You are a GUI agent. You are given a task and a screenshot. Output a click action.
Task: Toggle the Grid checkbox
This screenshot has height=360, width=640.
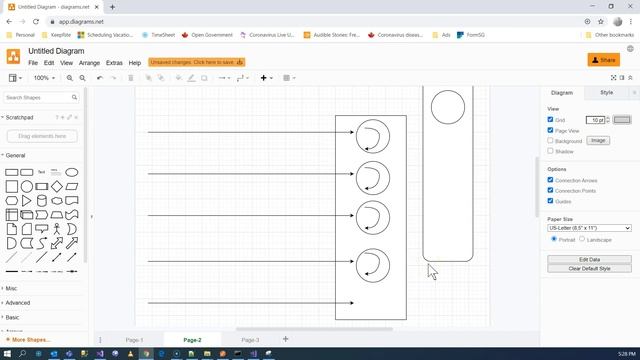point(550,120)
